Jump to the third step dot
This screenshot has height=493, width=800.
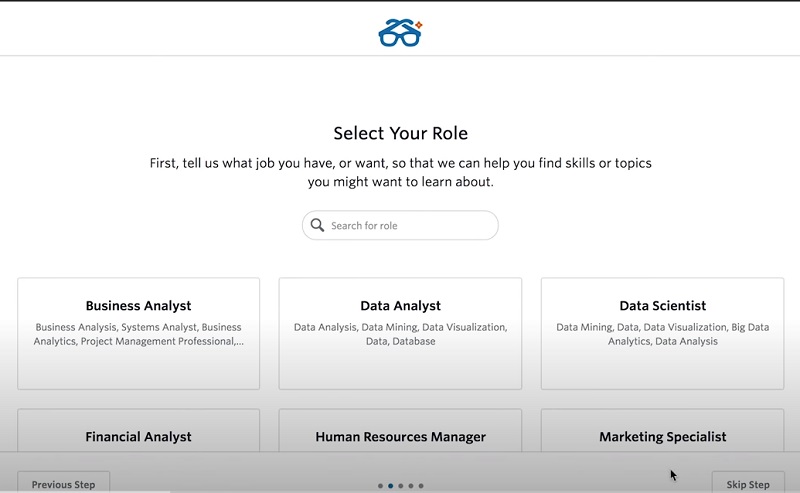pos(401,486)
